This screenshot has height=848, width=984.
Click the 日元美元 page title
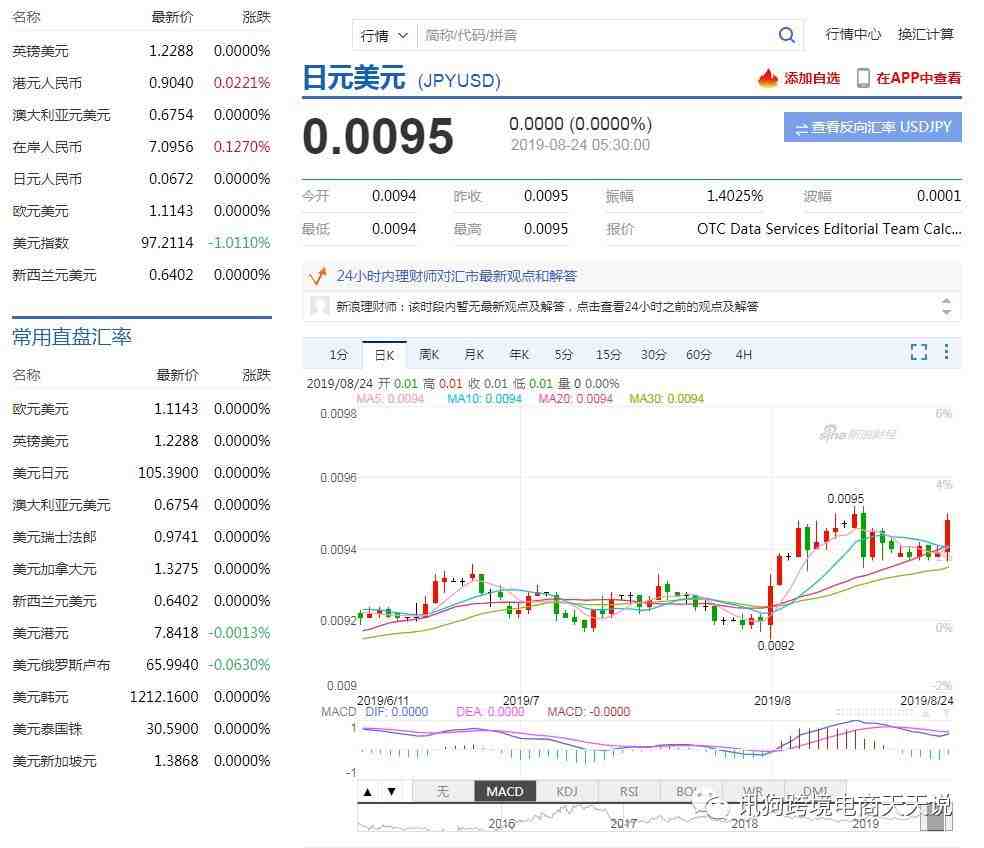tap(353, 78)
